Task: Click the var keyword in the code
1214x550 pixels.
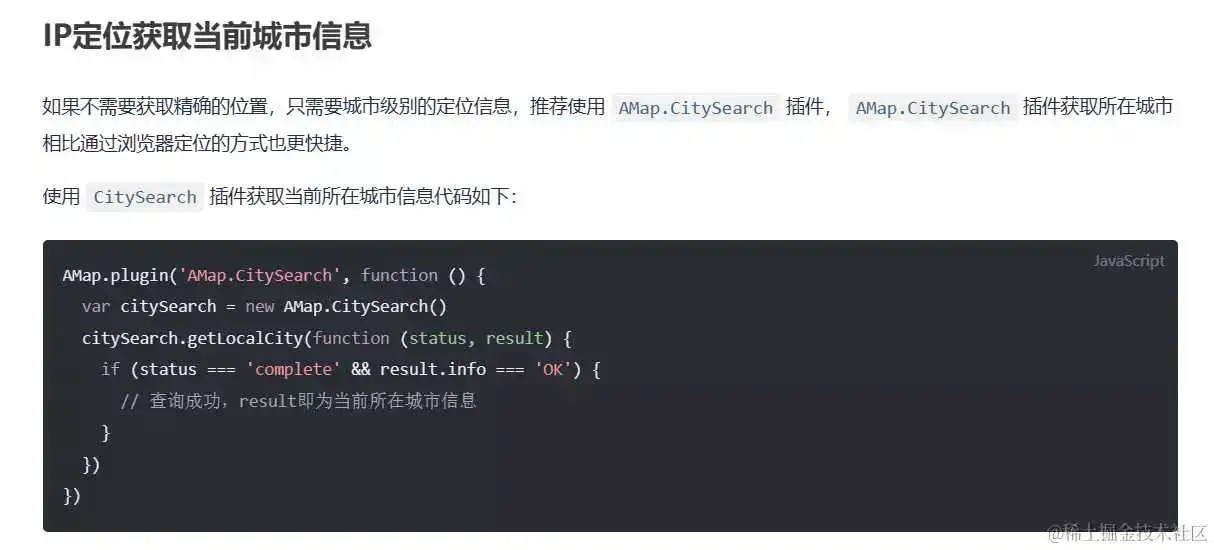Action: (x=96, y=306)
